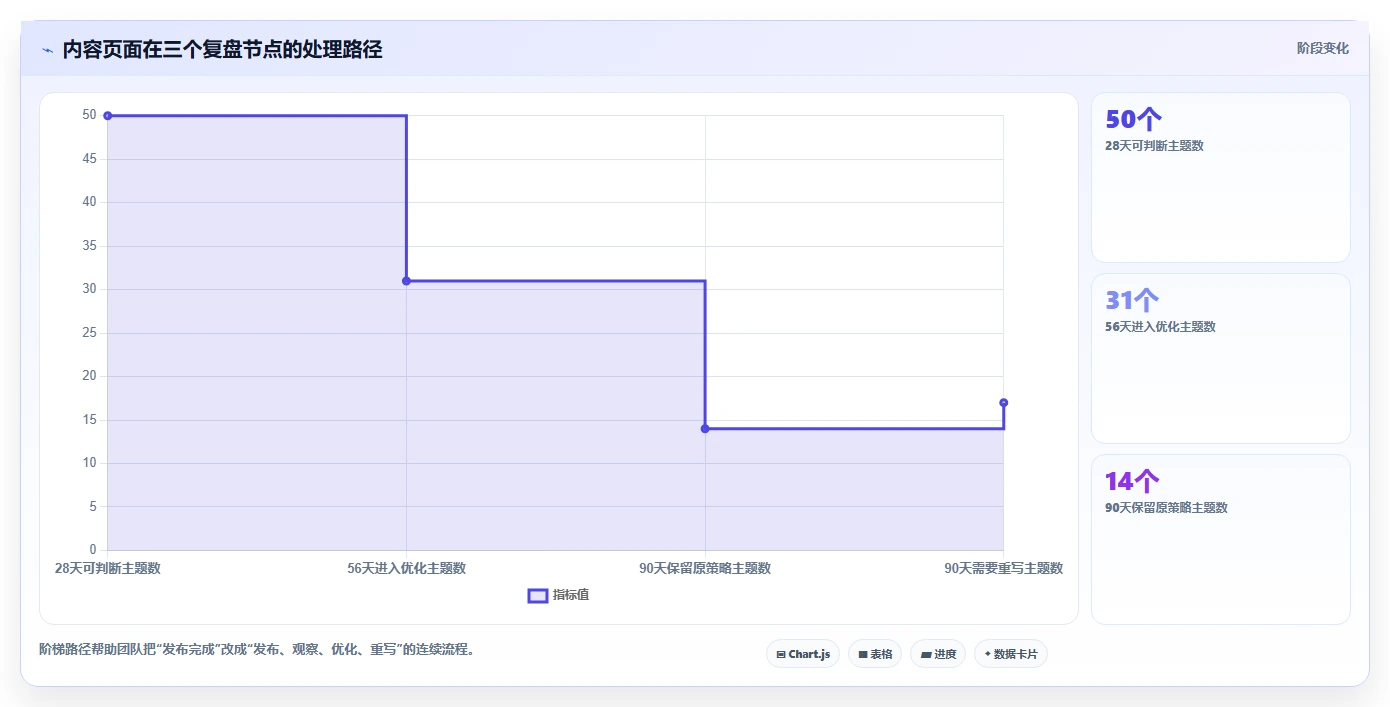Screen dimensions: 1390x707
Task: Click the 28天可判断主题数 card caption
Action: click(x=1154, y=146)
